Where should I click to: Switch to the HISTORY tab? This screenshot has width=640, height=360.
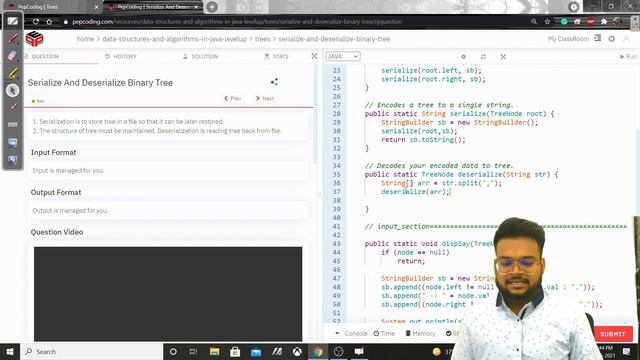pyautogui.click(x=121, y=56)
